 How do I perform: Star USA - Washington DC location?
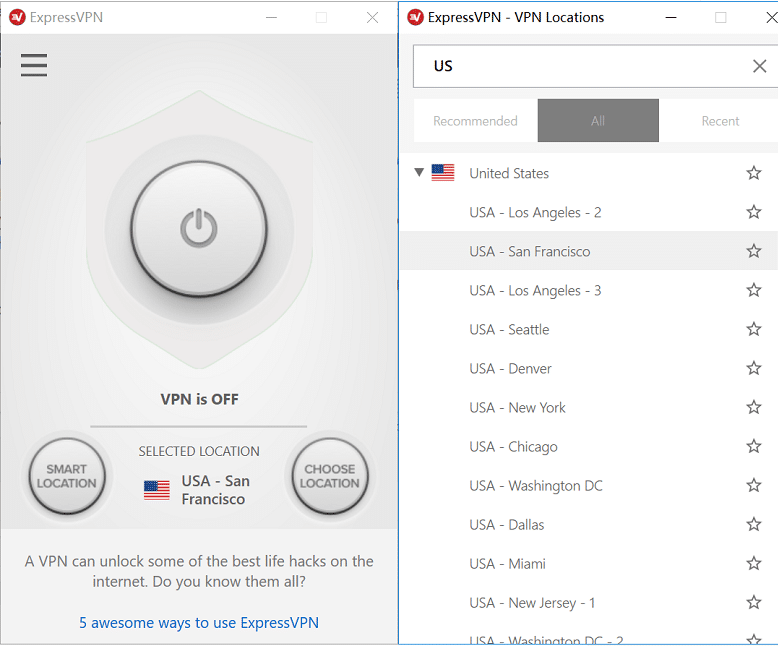pyautogui.click(x=754, y=485)
